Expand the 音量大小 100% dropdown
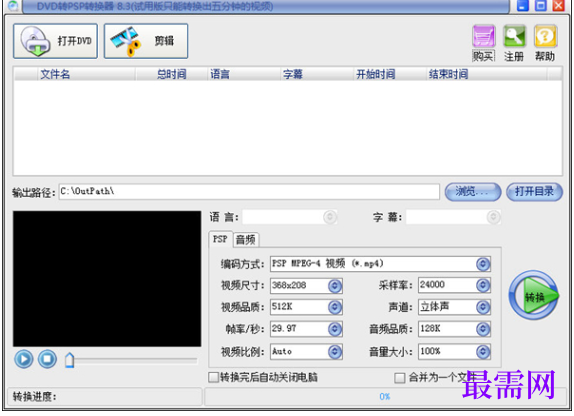Viewport: 574px width, 416px height. pyautogui.click(x=483, y=352)
